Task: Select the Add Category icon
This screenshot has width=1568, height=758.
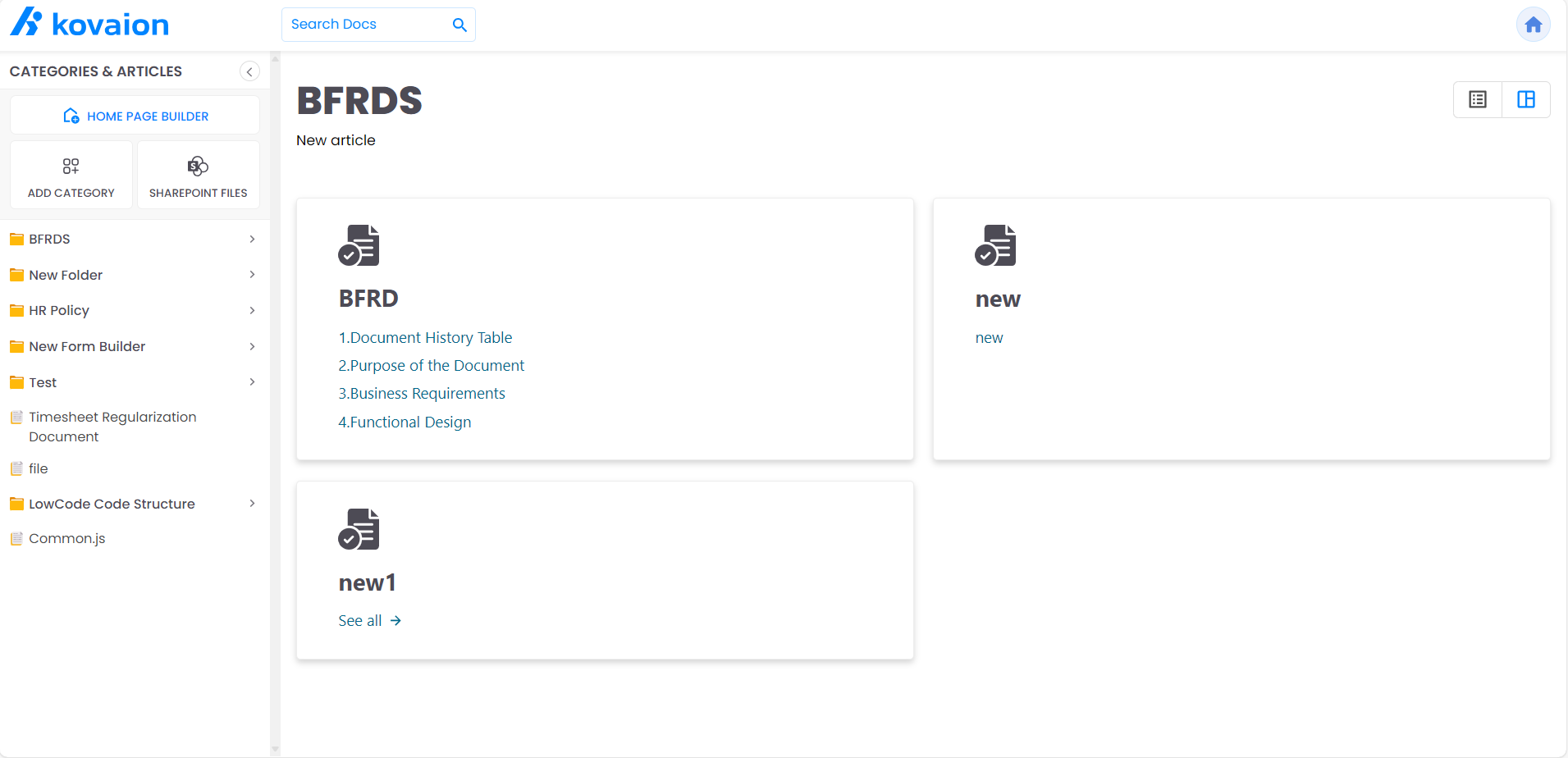Action: click(71, 166)
